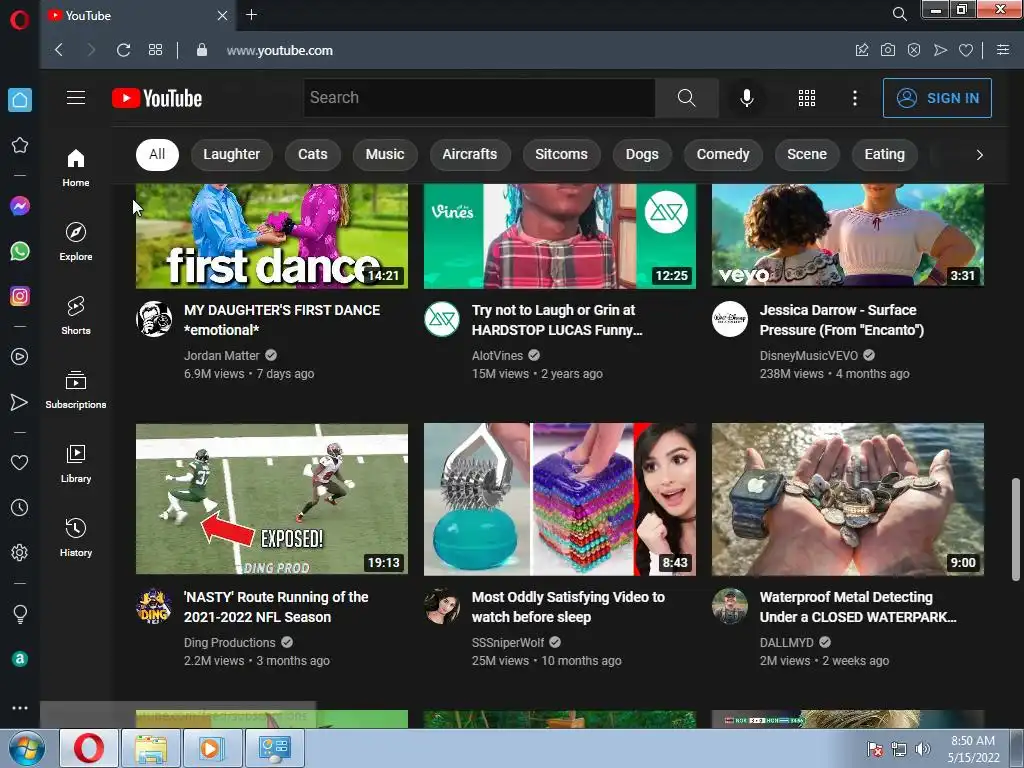Open Instagram in Opera sidebar
The height and width of the screenshot is (768, 1024).
pyautogui.click(x=20, y=296)
